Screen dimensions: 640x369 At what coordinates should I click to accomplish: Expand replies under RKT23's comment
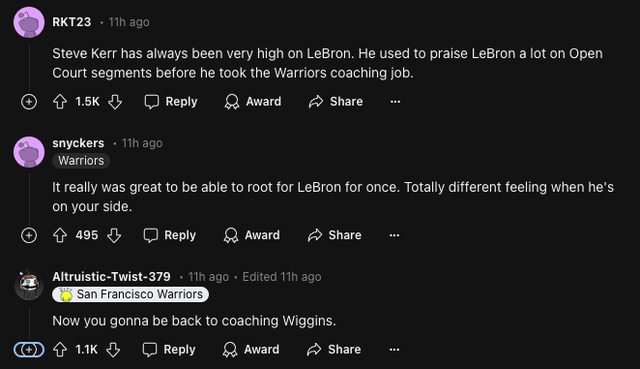pos(29,102)
